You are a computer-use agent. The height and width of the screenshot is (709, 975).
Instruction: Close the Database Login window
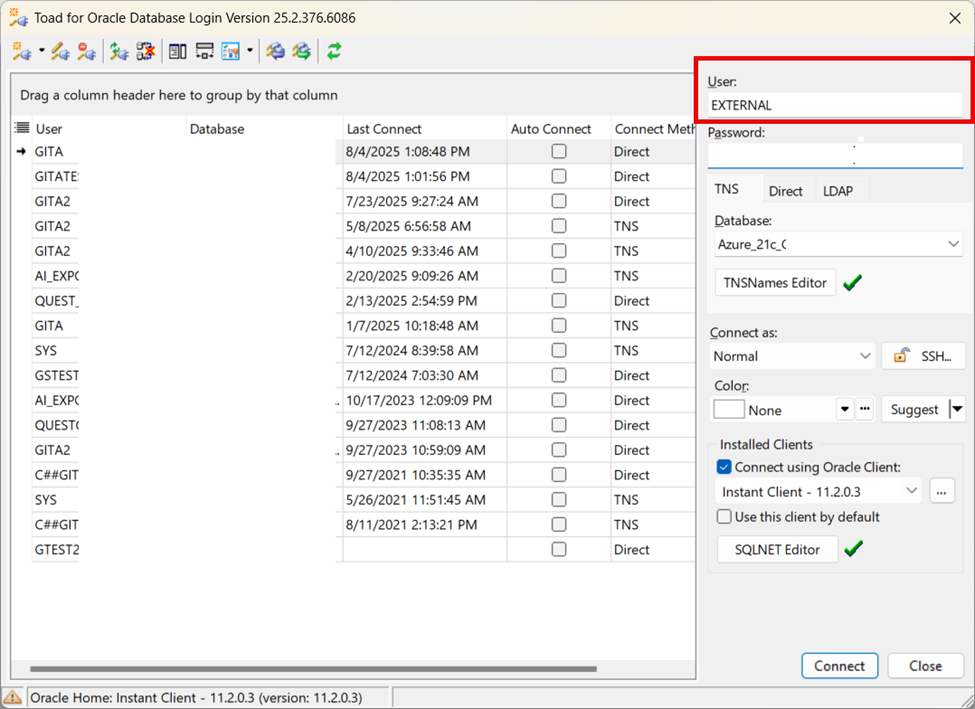(x=955, y=18)
